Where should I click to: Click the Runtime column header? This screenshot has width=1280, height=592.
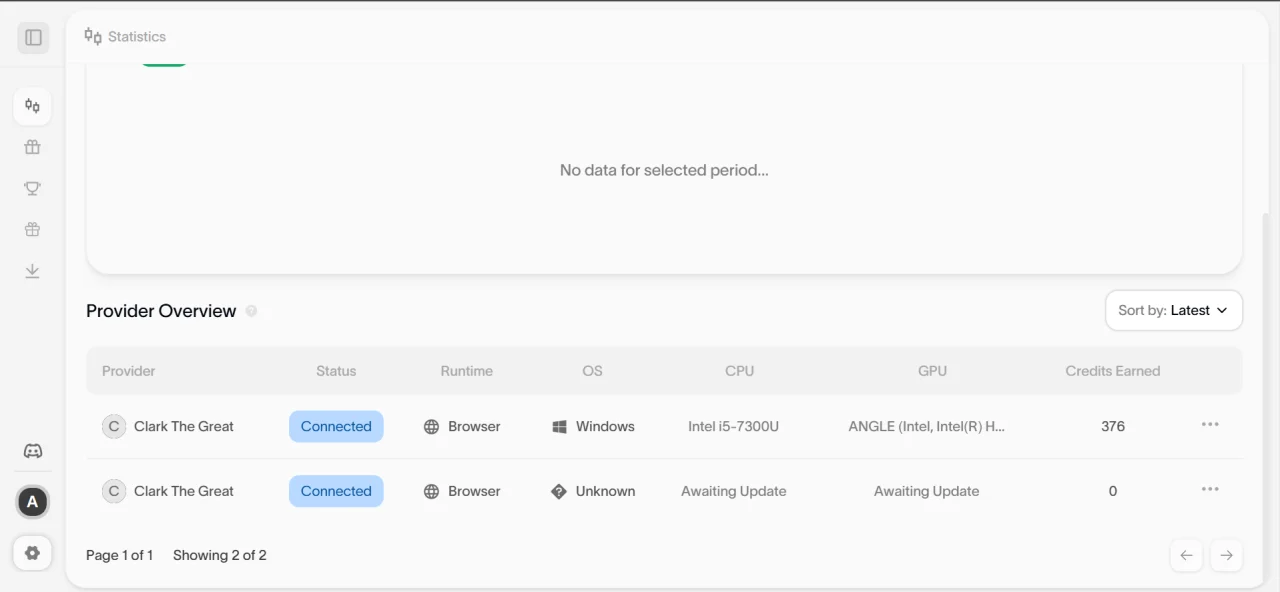pyautogui.click(x=466, y=371)
